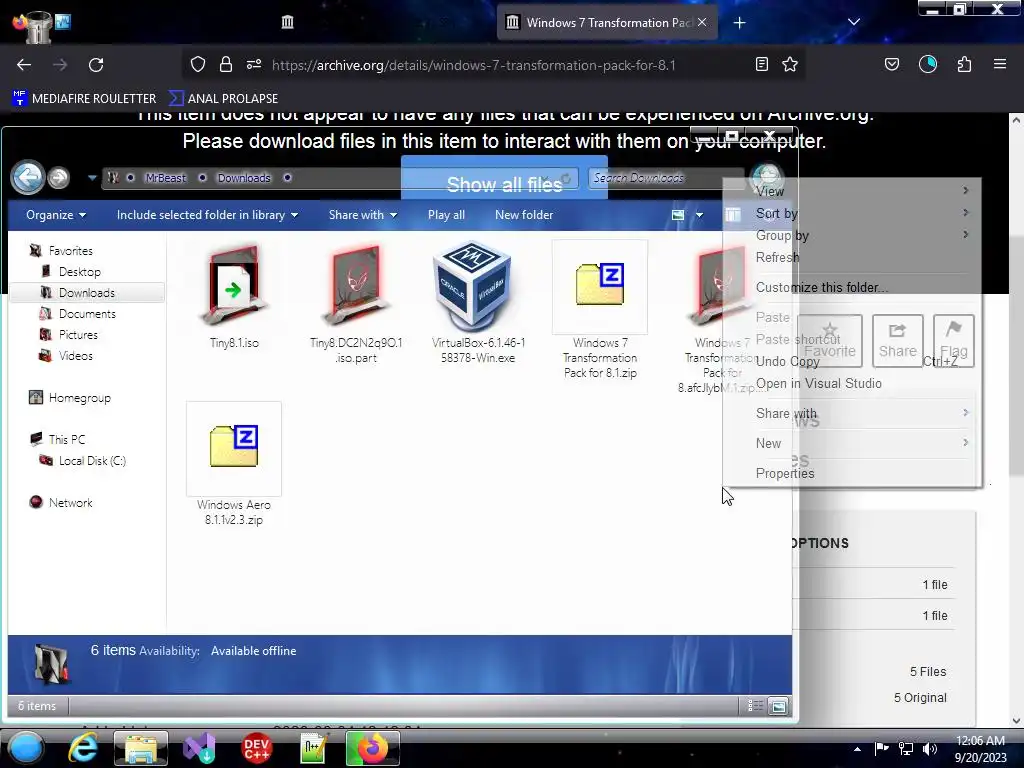1024x768 pixels.
Task: Choose Refresh from context menu
Action: (851, 257)
